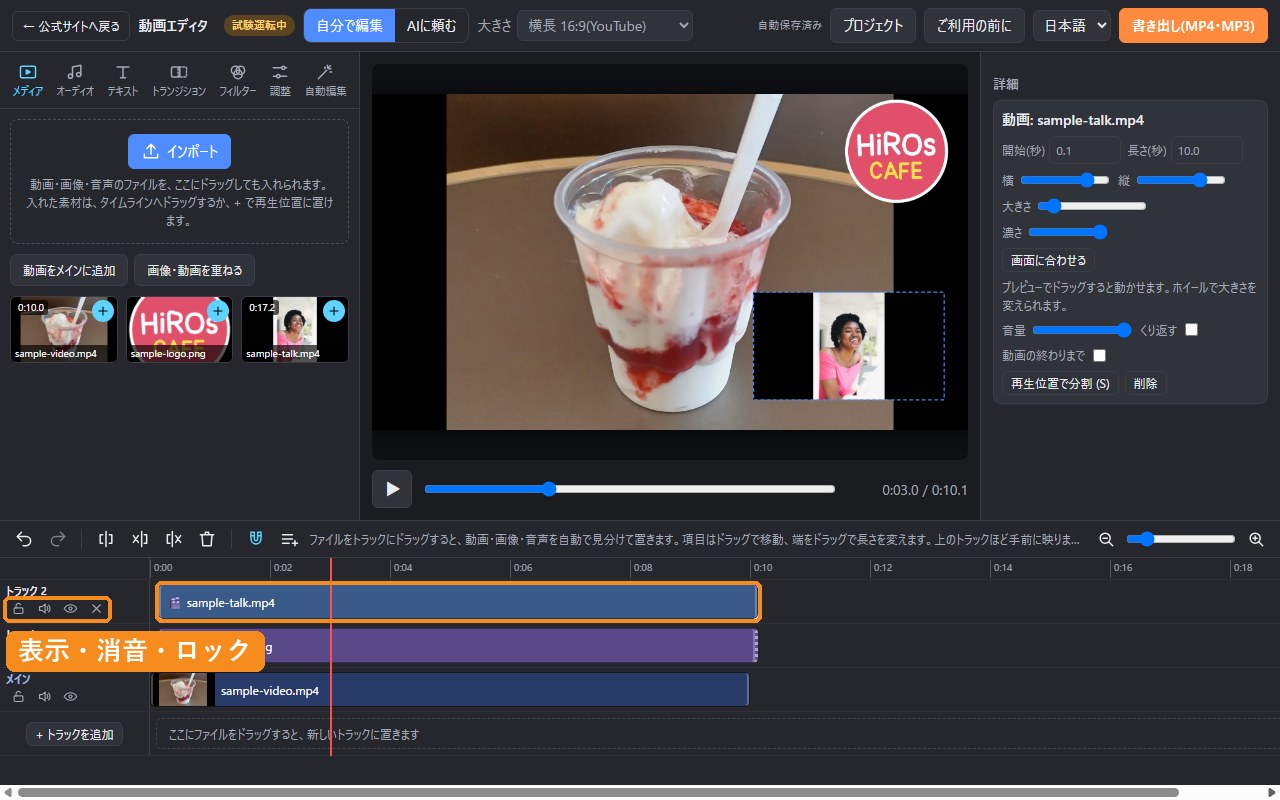Delete the selected clip with the trash icon

click(x=207, y=539)
